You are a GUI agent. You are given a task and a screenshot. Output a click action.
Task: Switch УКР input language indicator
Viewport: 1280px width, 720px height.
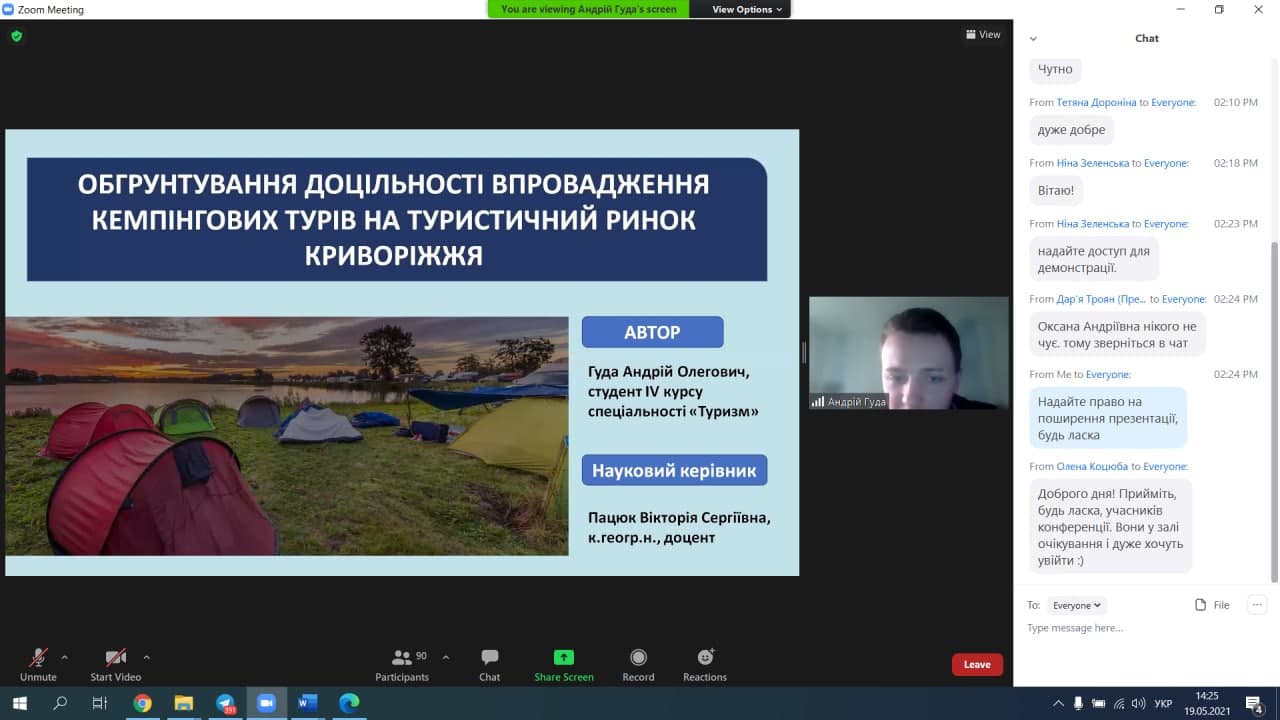1163,704
